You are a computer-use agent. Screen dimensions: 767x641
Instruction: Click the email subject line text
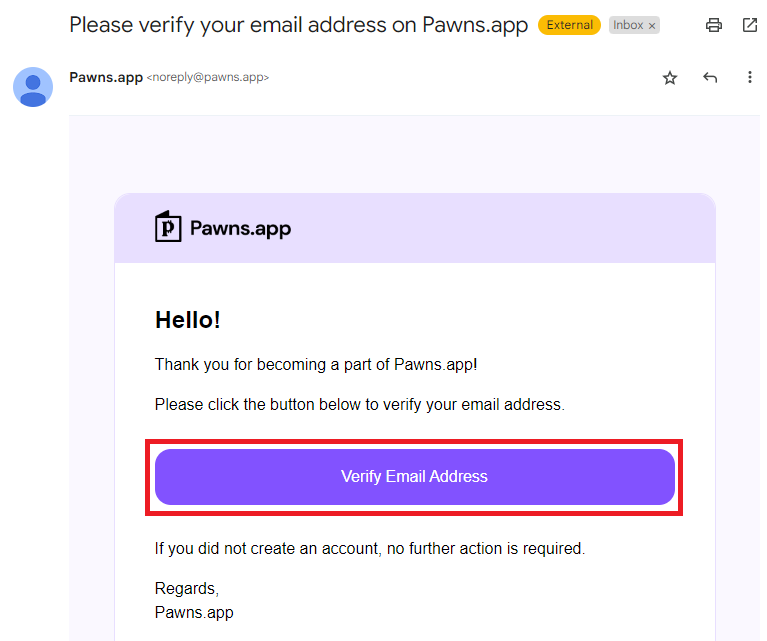coord(298,25)
